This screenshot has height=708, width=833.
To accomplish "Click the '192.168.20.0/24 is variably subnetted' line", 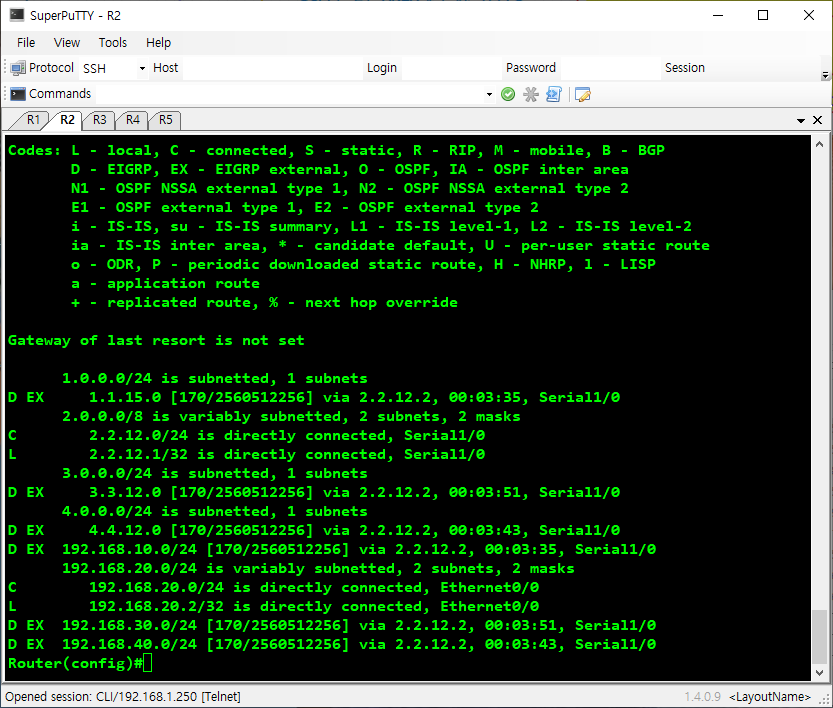I will point(318,568).
